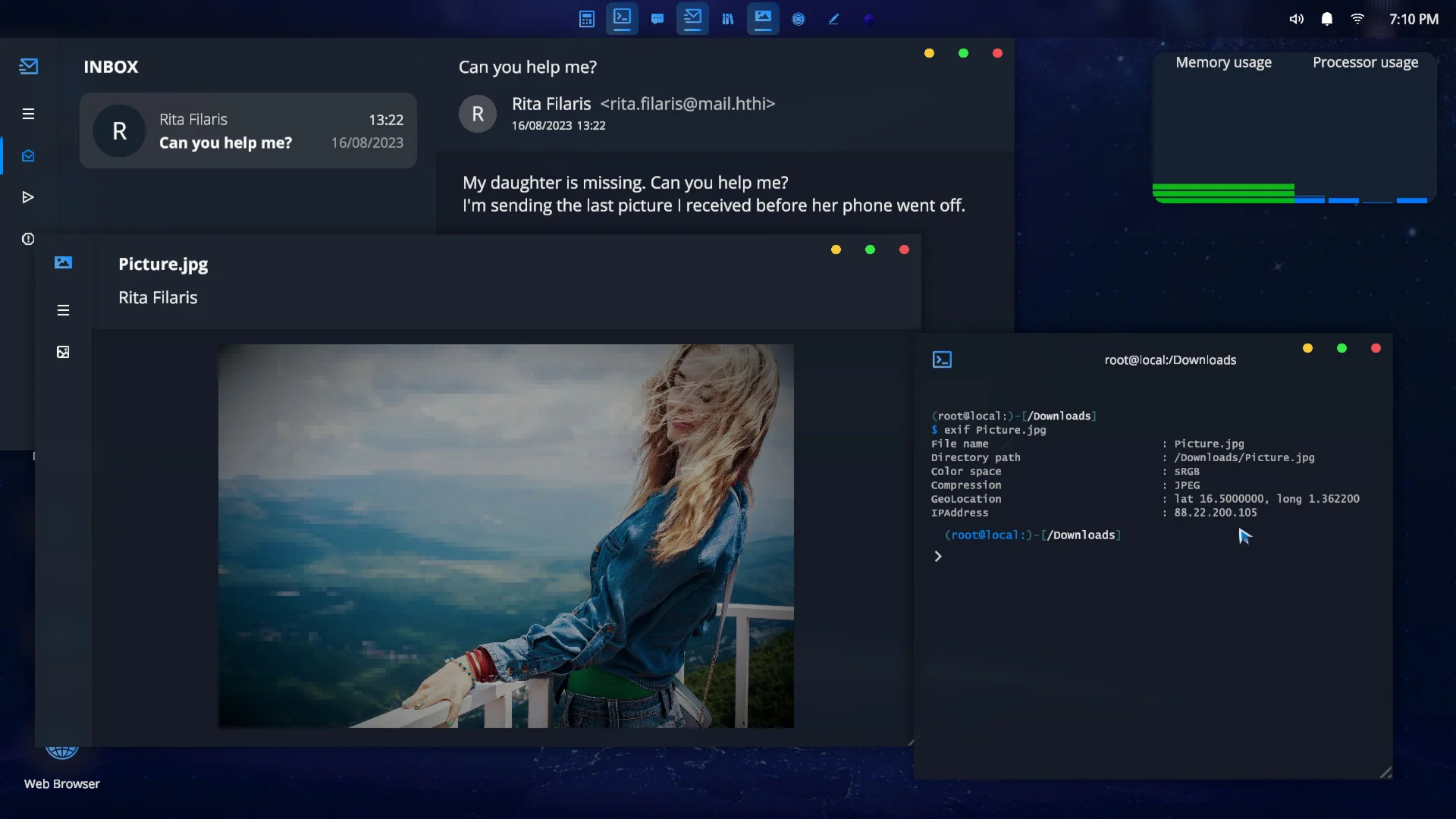The height and width of the screenshot is (819, 1456).
Task: Expand the image viewer hamburger menu
Action: click(x=63, y=310)
